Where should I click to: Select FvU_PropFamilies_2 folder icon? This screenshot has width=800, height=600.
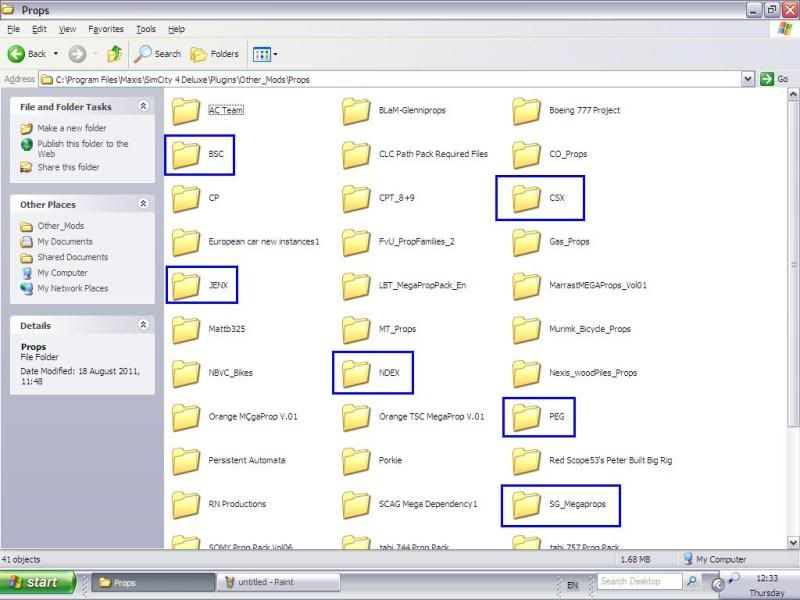[x=356, y=242]
